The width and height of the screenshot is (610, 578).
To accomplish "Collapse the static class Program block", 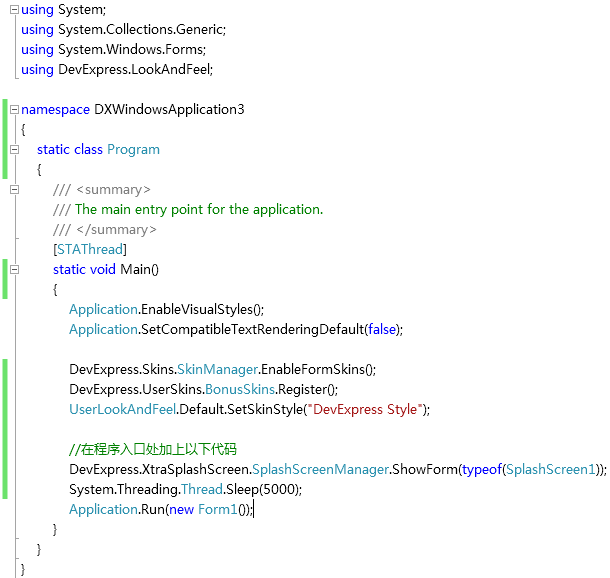I will pyautogui.click(x=14, y=150).
